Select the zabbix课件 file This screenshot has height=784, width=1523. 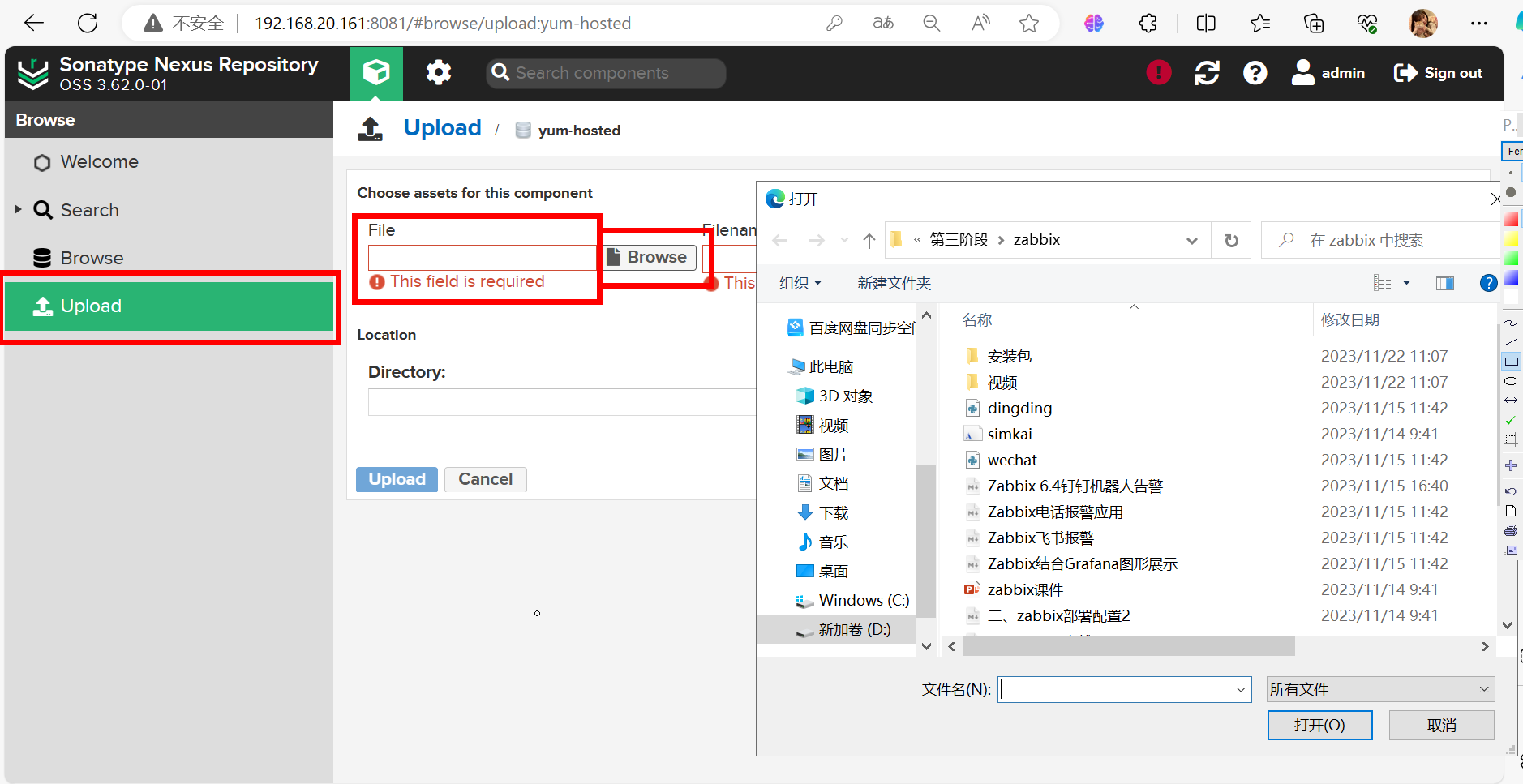pyautogui.click(x=1014, y=589)
